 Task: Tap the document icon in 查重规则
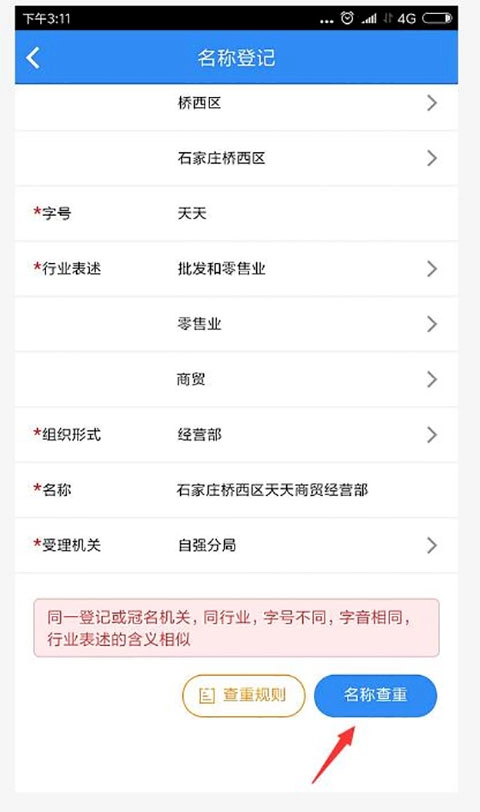(x=207, y=695)
